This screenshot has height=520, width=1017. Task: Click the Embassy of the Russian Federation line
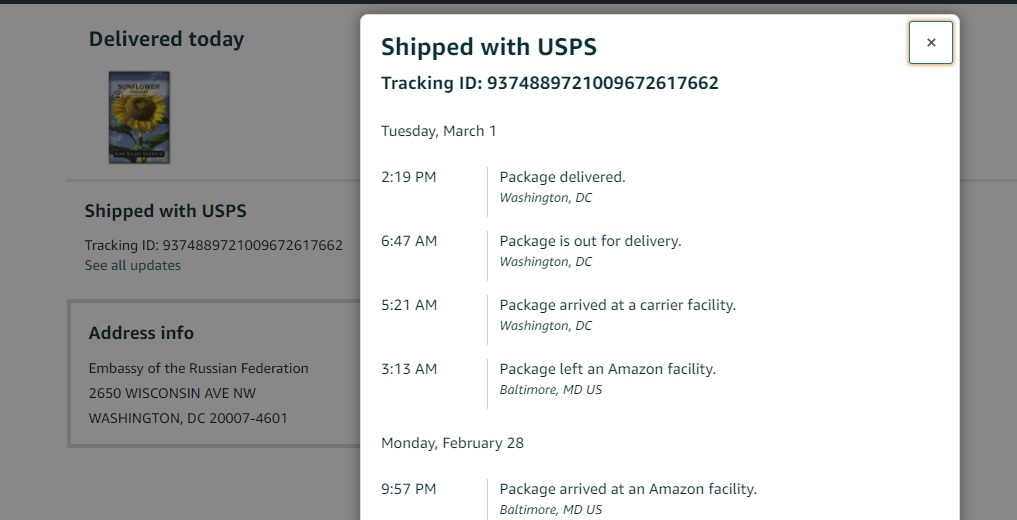click(198, 368)
